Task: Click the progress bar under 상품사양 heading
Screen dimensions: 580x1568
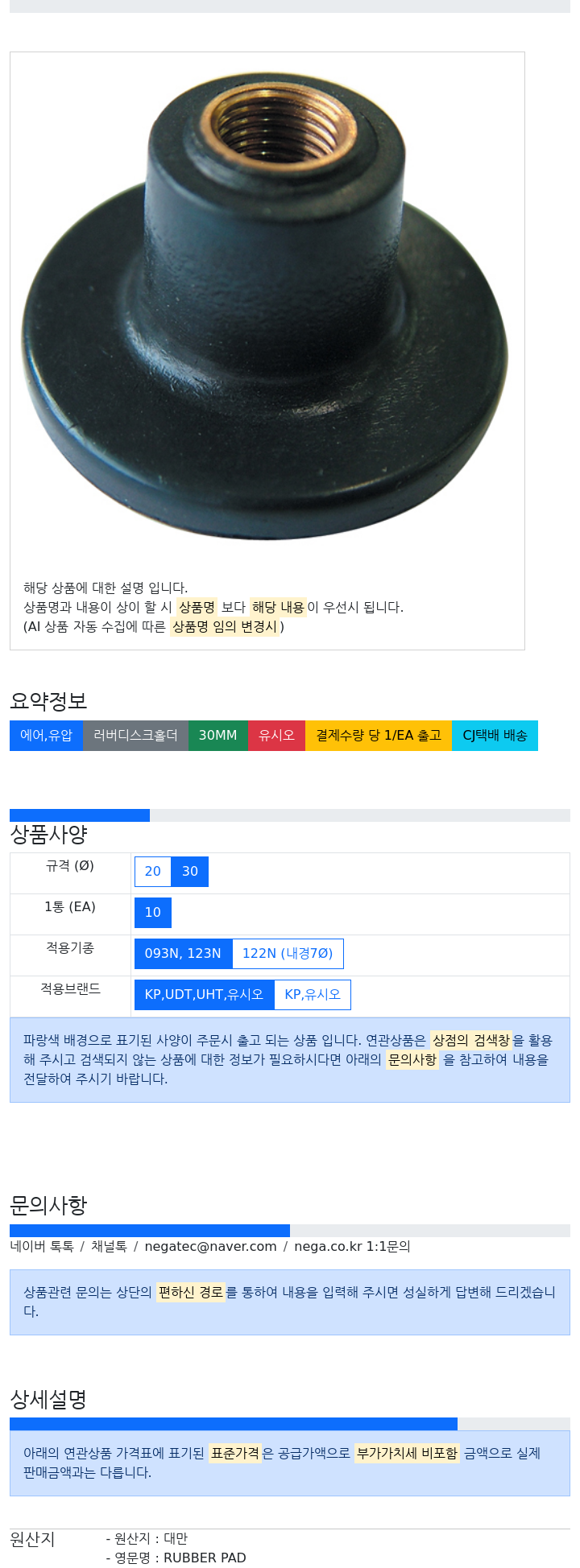Action: 289,815
